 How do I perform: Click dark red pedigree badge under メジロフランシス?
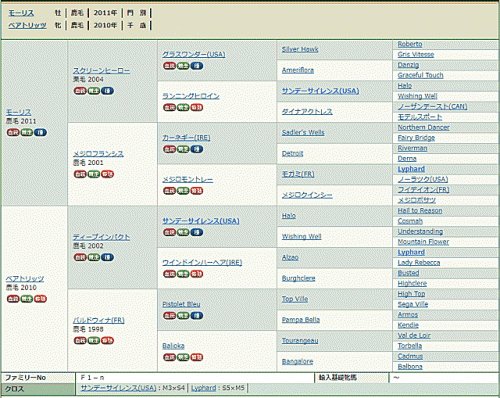pos(80,174)
